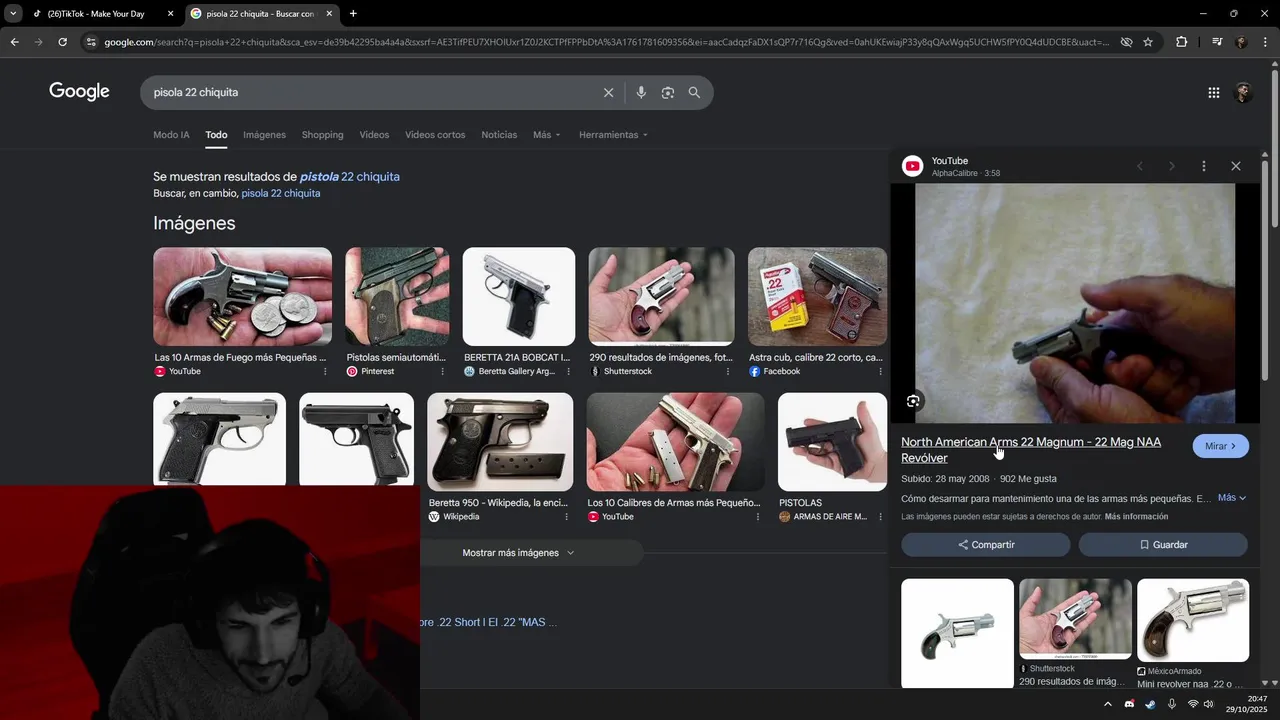Screen dimensions: 1280x720
Task: Switch to the Videos cortos tab
Action: pyautogui.click(x=435, y=135)
